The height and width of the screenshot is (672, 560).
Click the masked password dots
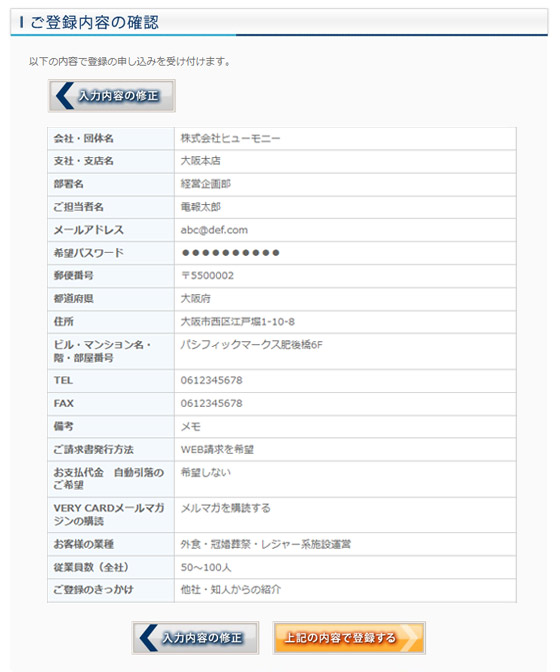click(x=231, y=253)
